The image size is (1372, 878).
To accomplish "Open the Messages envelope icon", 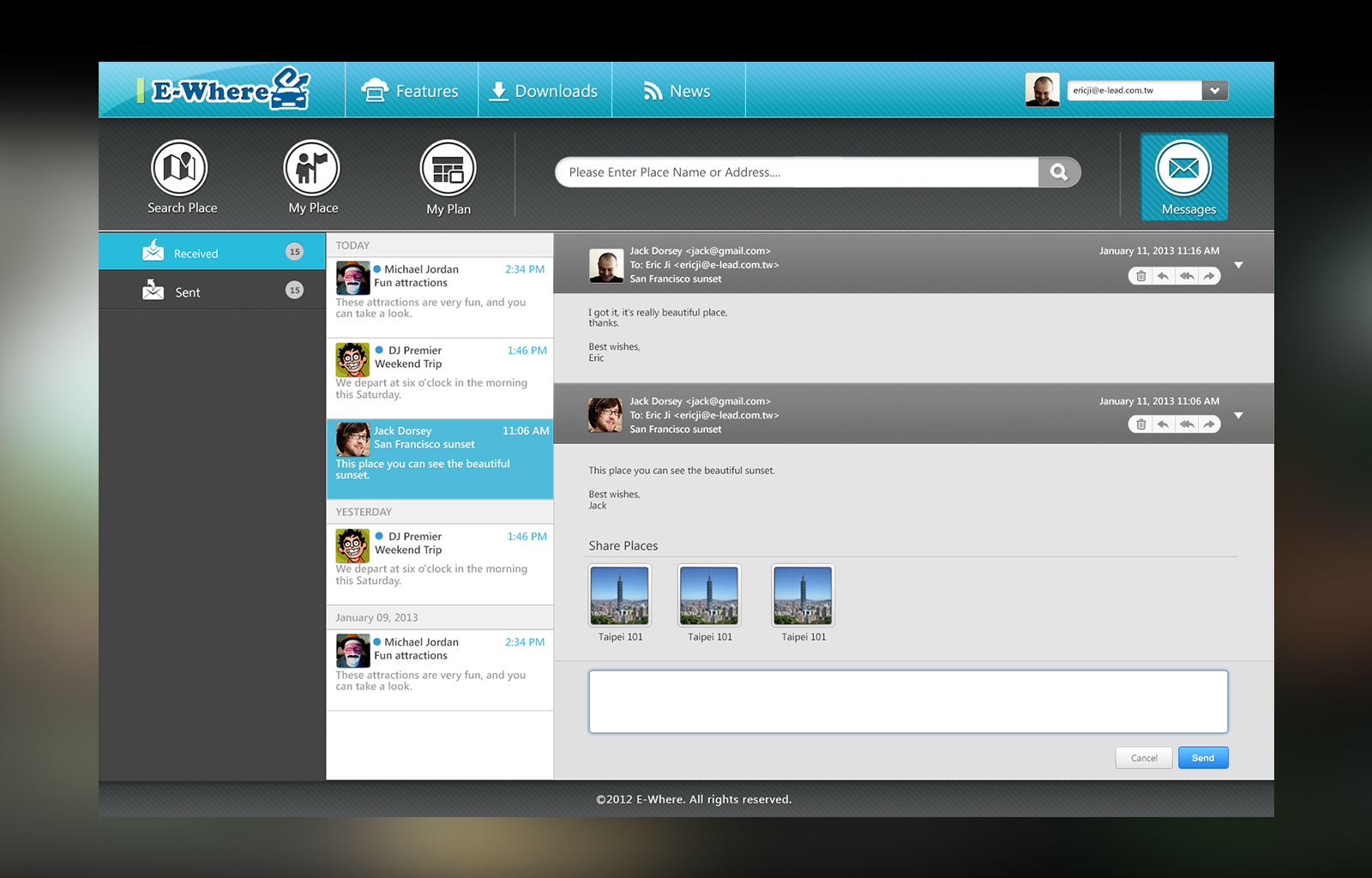I will coord(1183,169).
